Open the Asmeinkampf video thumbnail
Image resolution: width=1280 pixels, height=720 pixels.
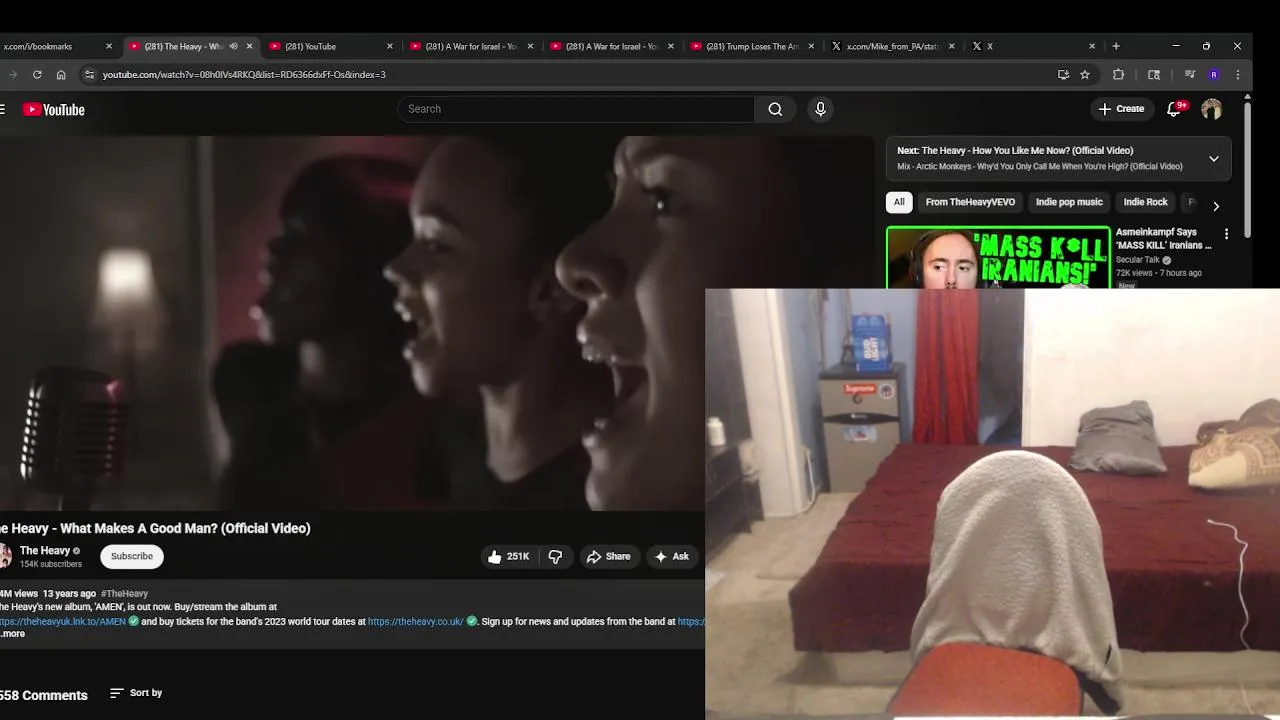tap(998, 257)
